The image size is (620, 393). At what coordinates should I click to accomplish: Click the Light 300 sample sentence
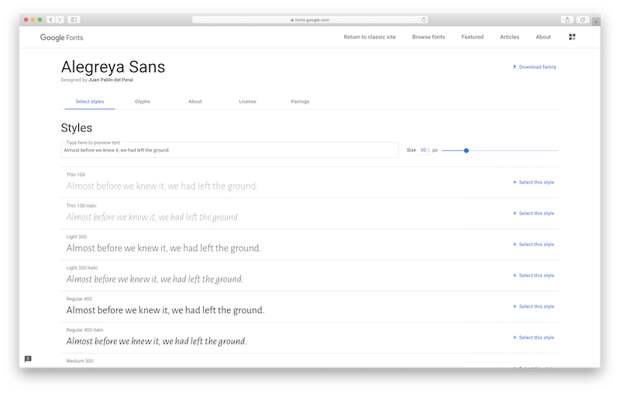point(163,248)
